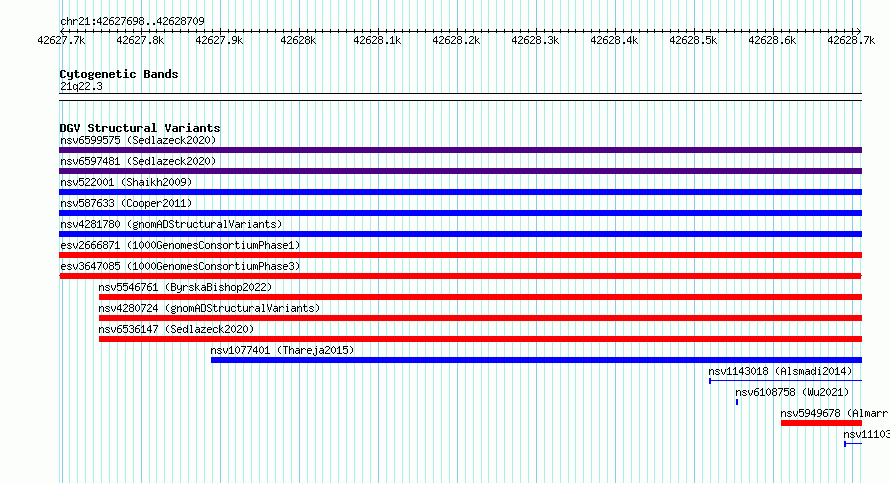Click the 42627.8k ruler tick label
This screenshot has width=890, height=483.
[x=140, y=40]
